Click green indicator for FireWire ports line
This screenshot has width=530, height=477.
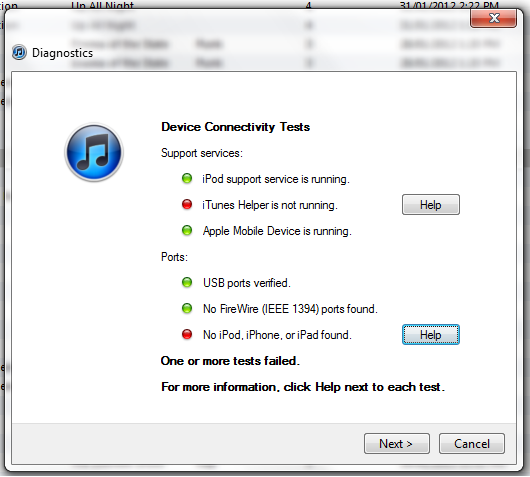pyautogui.click(x=187, y=308)
